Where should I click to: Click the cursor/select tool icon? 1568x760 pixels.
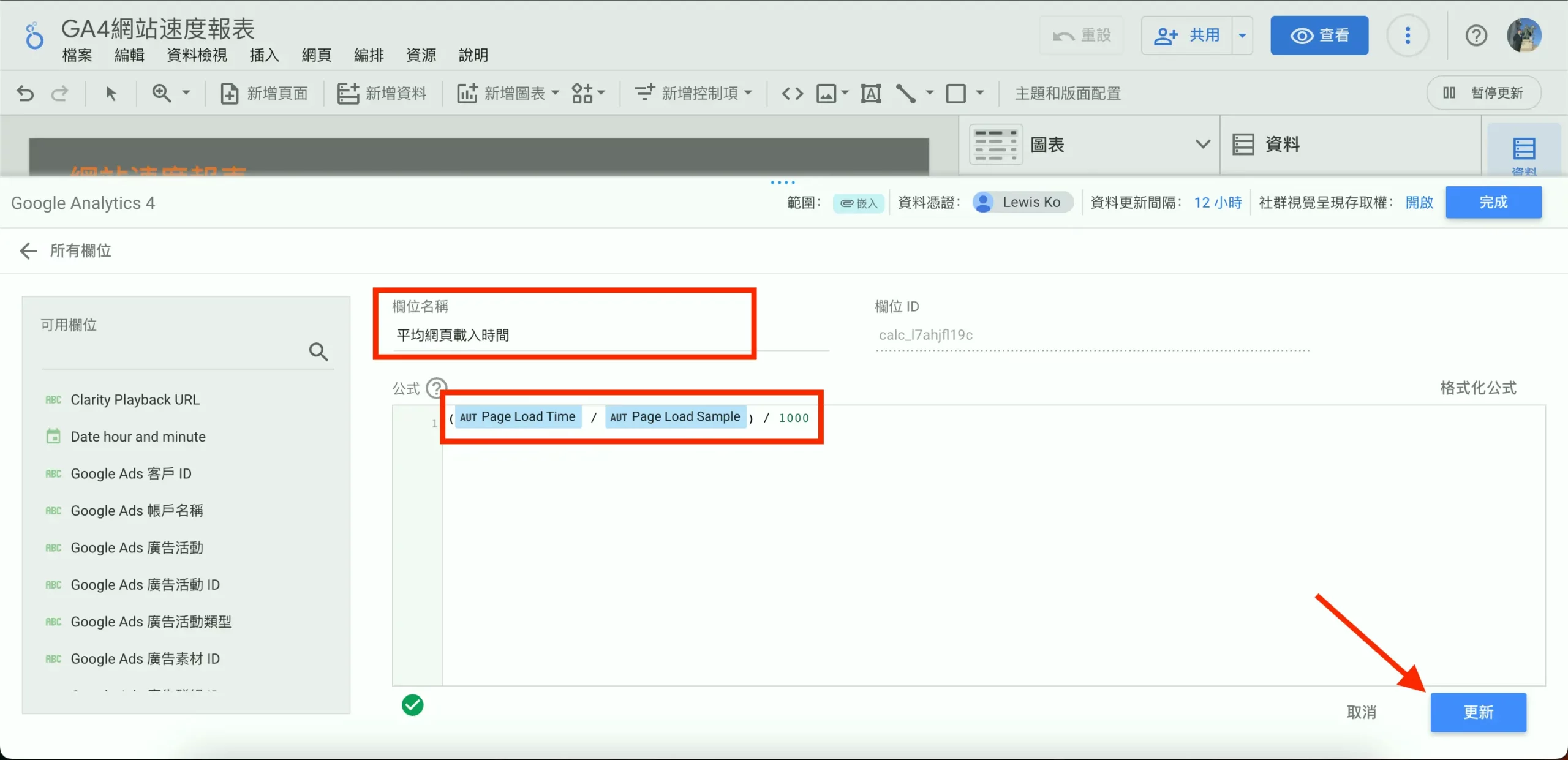pos(111,93)
